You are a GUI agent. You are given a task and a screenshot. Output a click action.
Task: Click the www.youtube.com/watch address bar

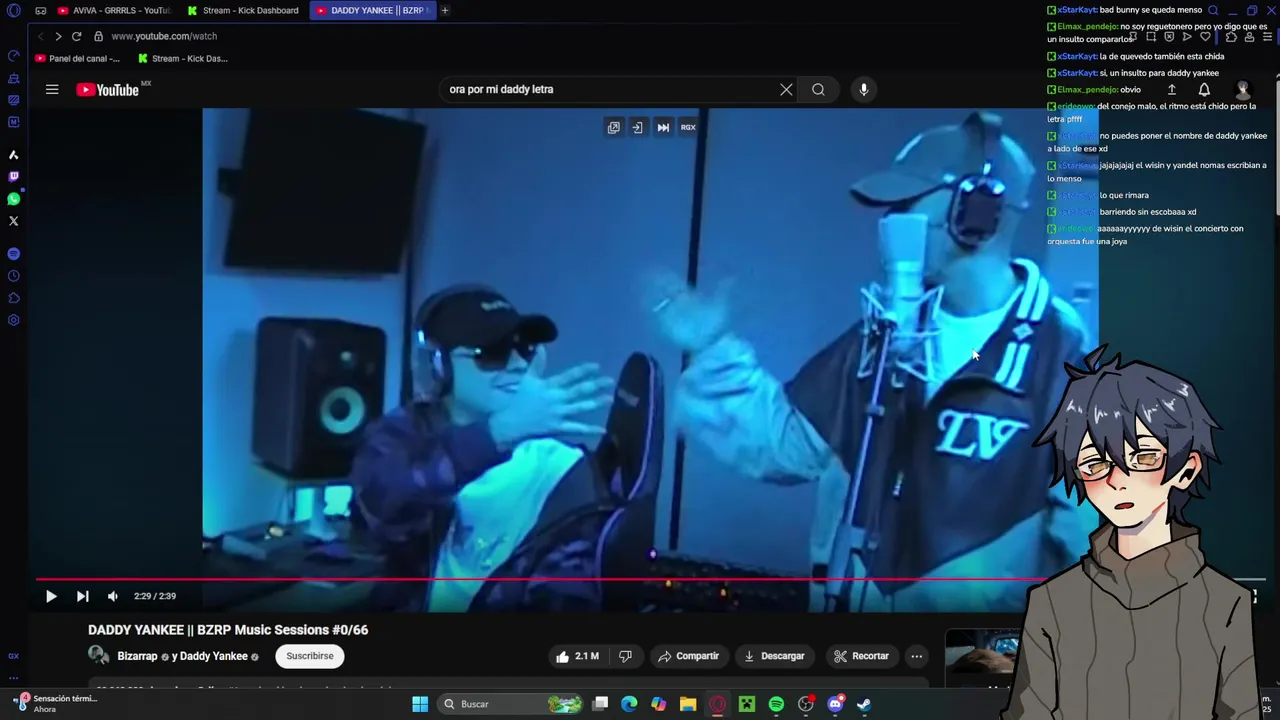pyautogui.click(x=164, y=36)
